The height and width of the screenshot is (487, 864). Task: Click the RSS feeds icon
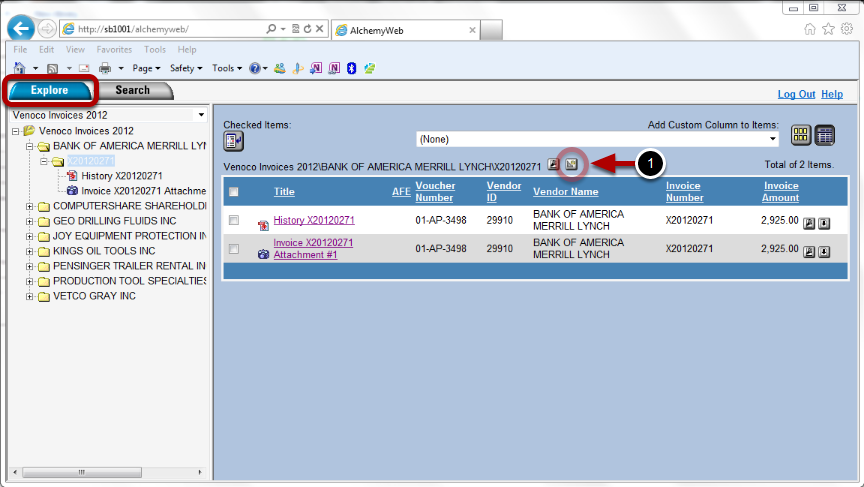click(x=53, y=68)
